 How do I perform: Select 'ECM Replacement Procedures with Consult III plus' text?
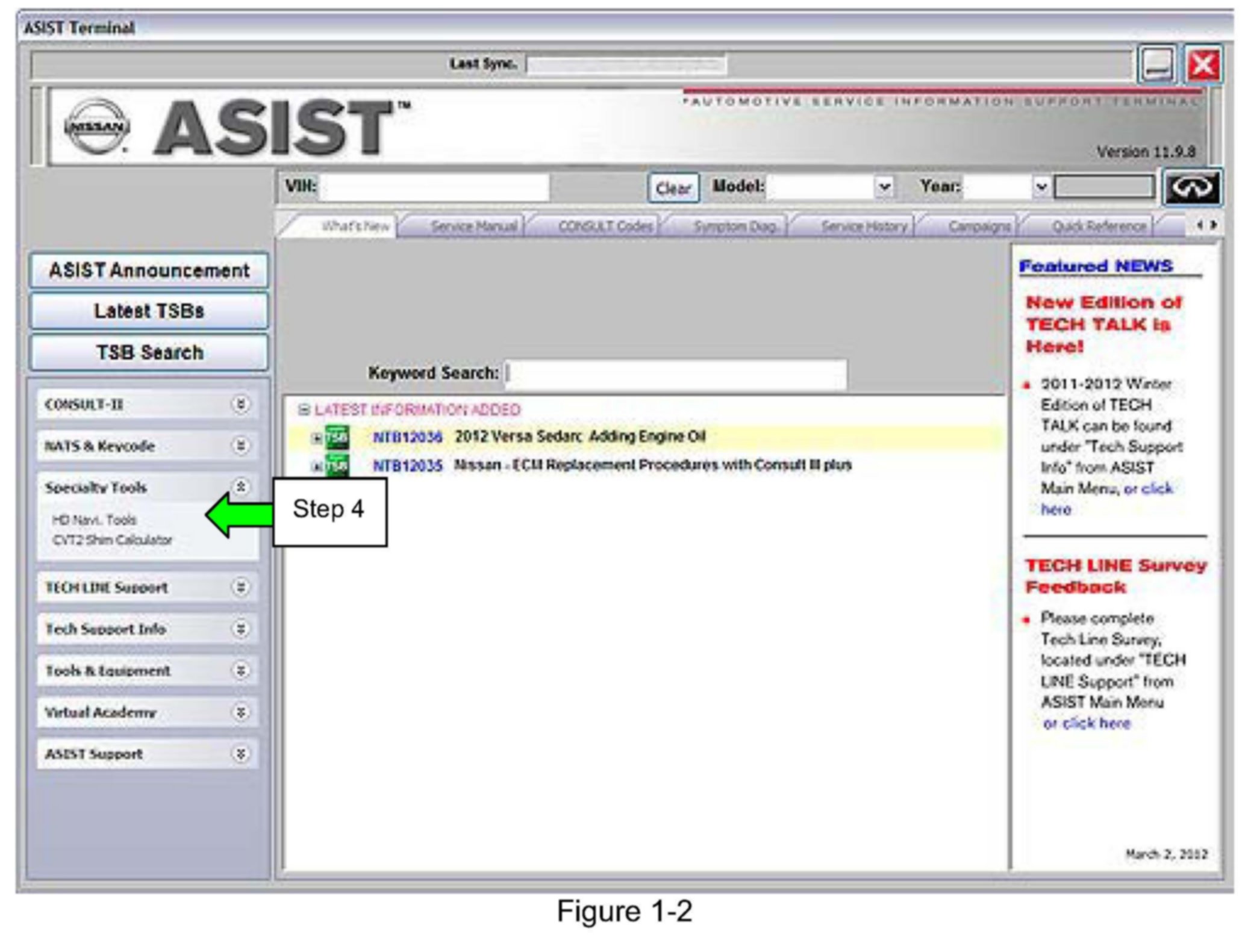682,465
